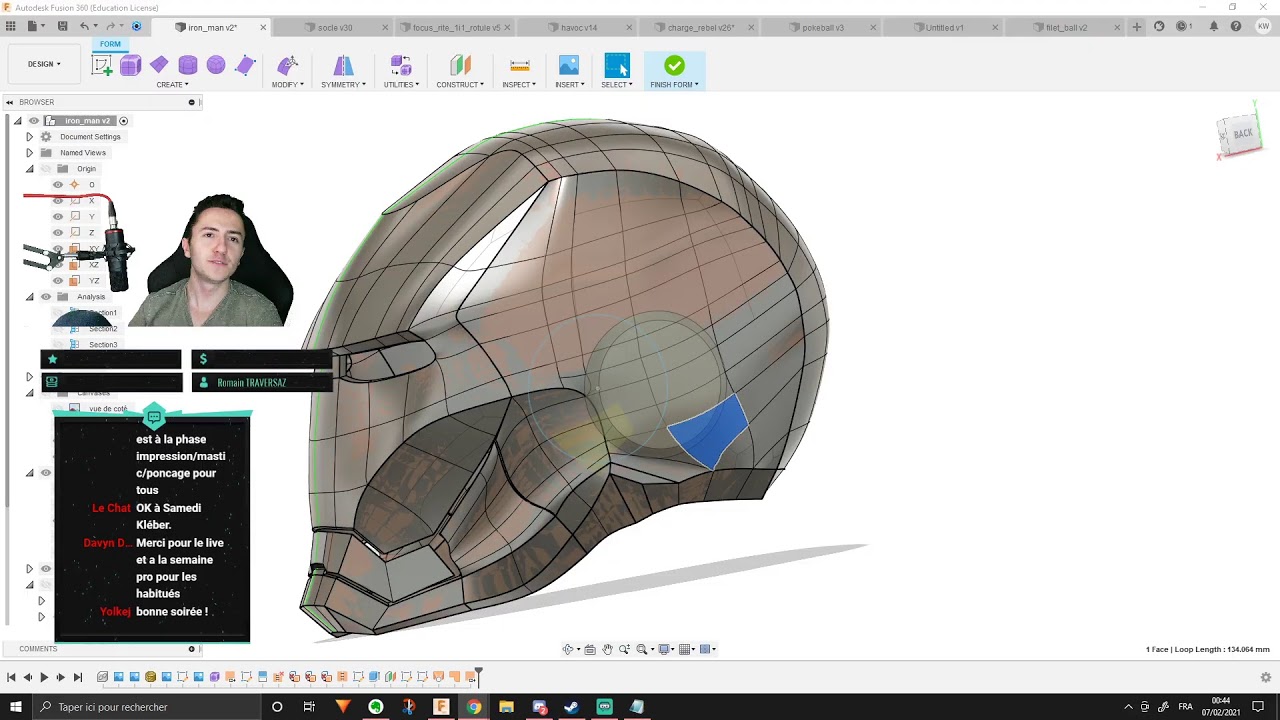
Task: Open the SYMMETRY dropdown menu
Action: coord(343,84)
